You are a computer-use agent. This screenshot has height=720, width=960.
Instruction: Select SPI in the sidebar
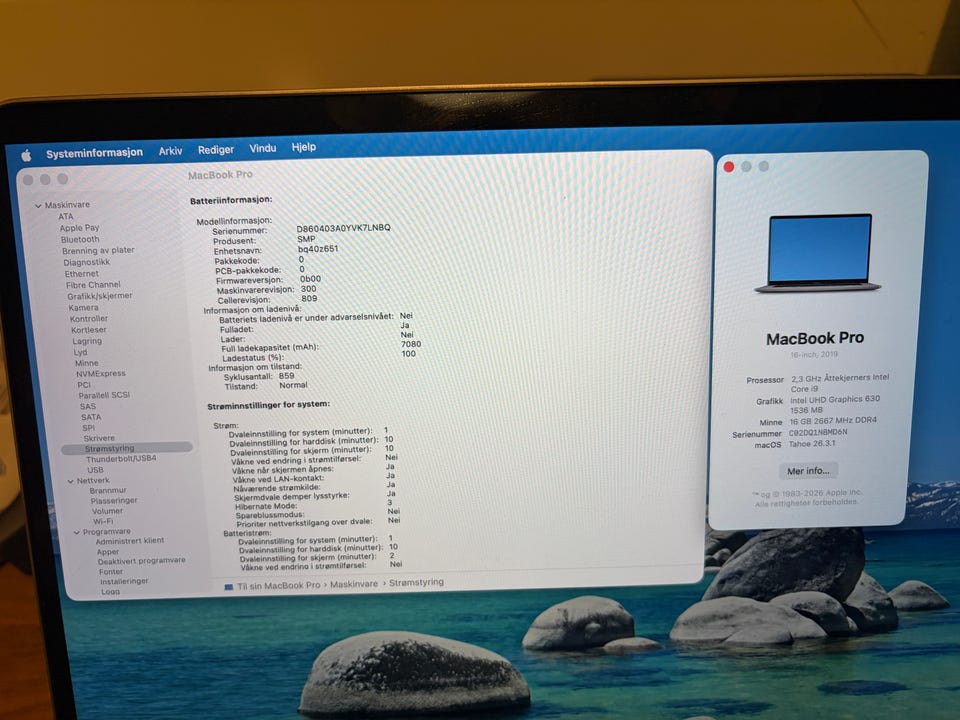(x=89, y=427)
